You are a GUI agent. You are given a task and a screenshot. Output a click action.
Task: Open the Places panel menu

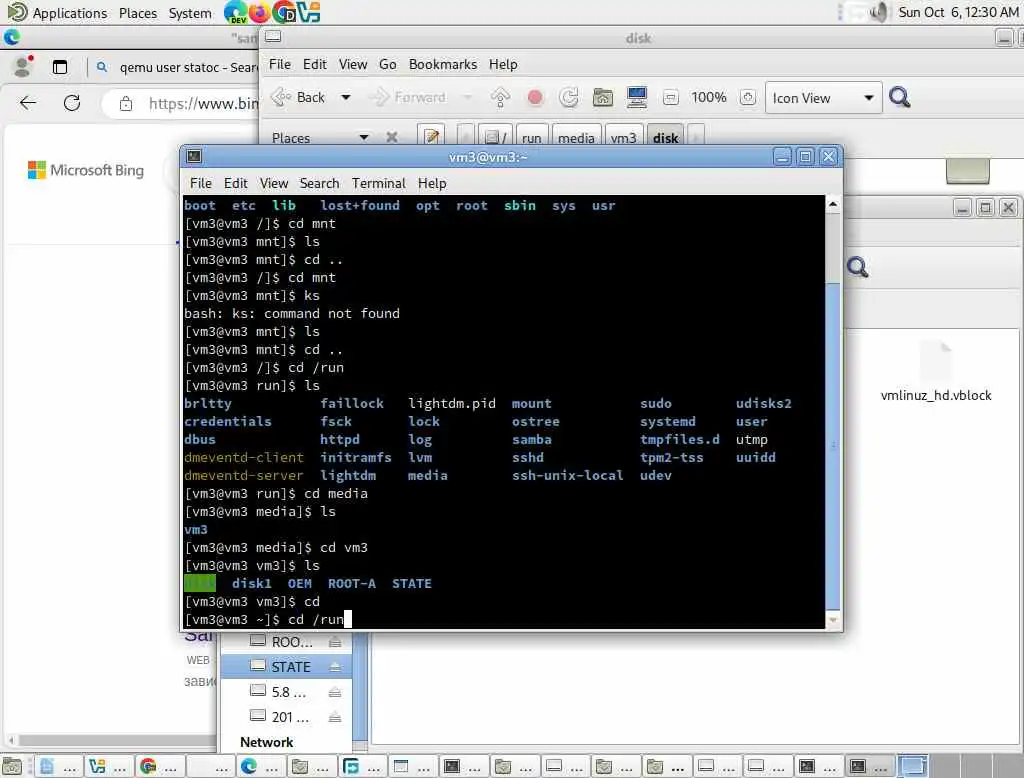(138, 12)
